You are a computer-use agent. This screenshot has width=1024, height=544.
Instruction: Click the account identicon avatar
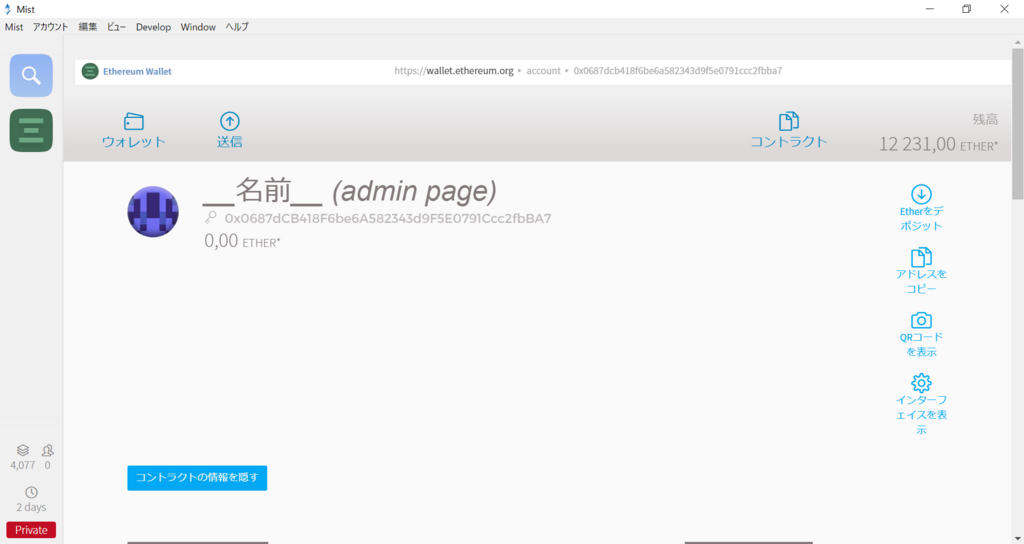click(x=153, y=212)
